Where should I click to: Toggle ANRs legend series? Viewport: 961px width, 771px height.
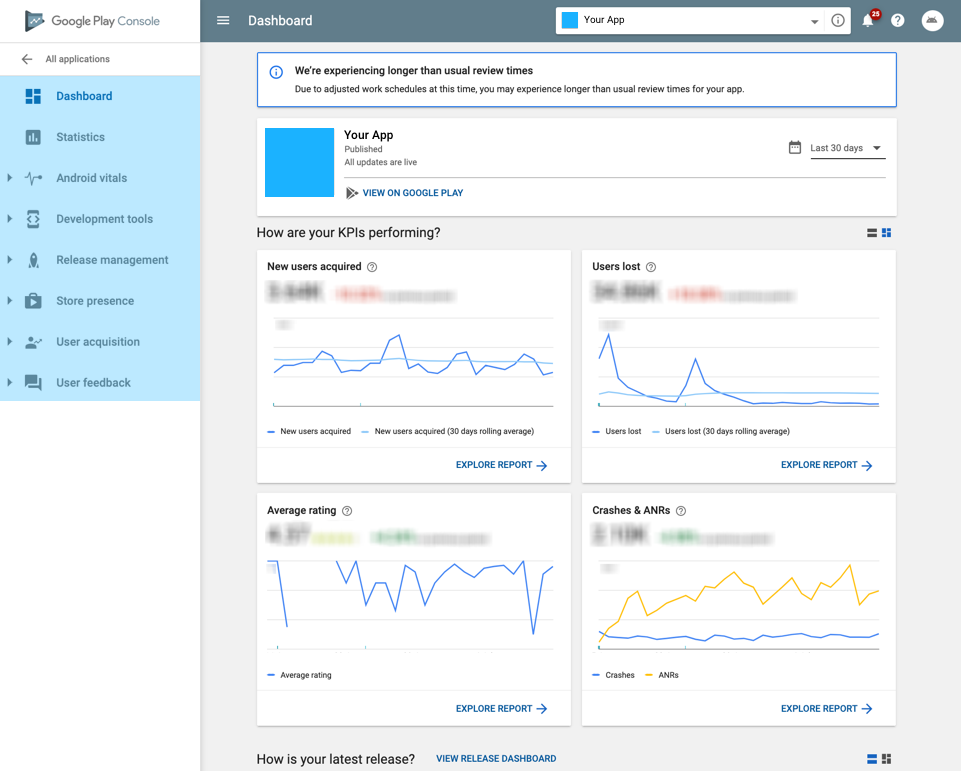[662, 675]
